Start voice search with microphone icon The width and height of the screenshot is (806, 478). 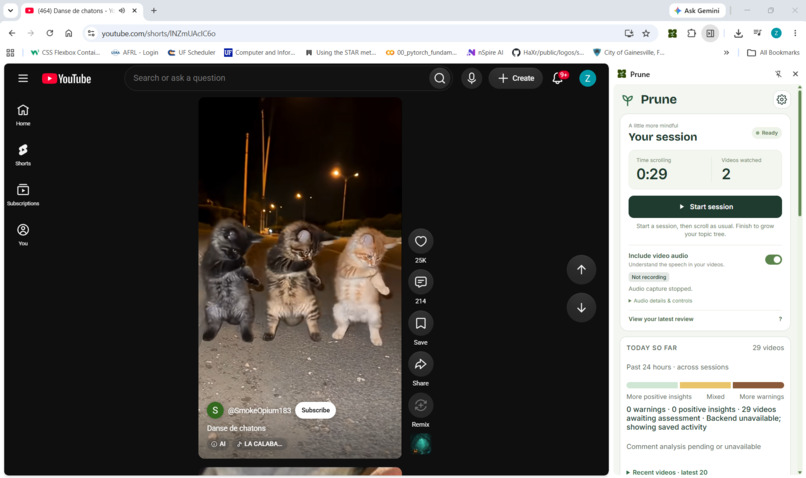point(471,78)
